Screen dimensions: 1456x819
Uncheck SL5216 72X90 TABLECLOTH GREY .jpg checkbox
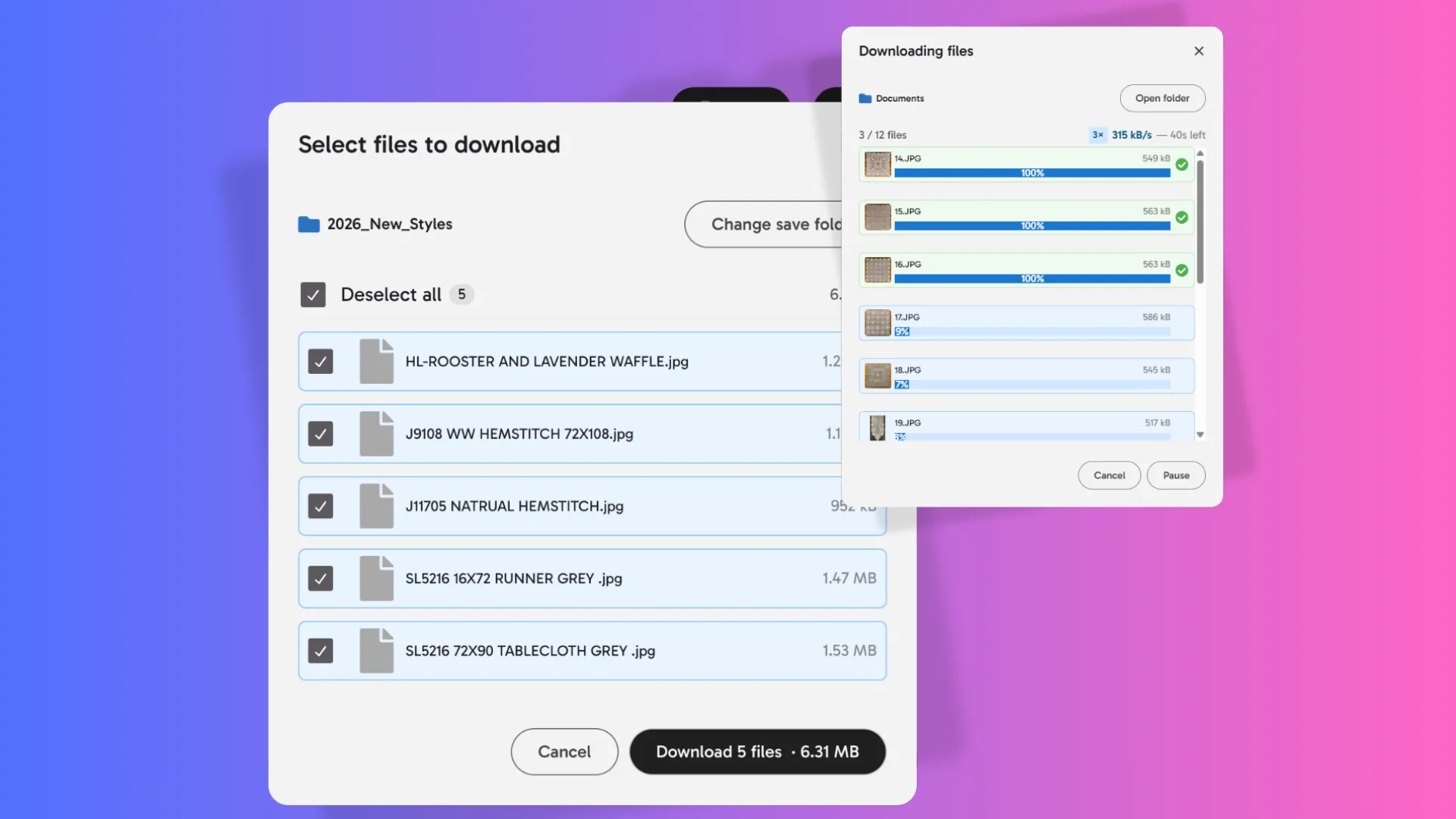[321, 651]
